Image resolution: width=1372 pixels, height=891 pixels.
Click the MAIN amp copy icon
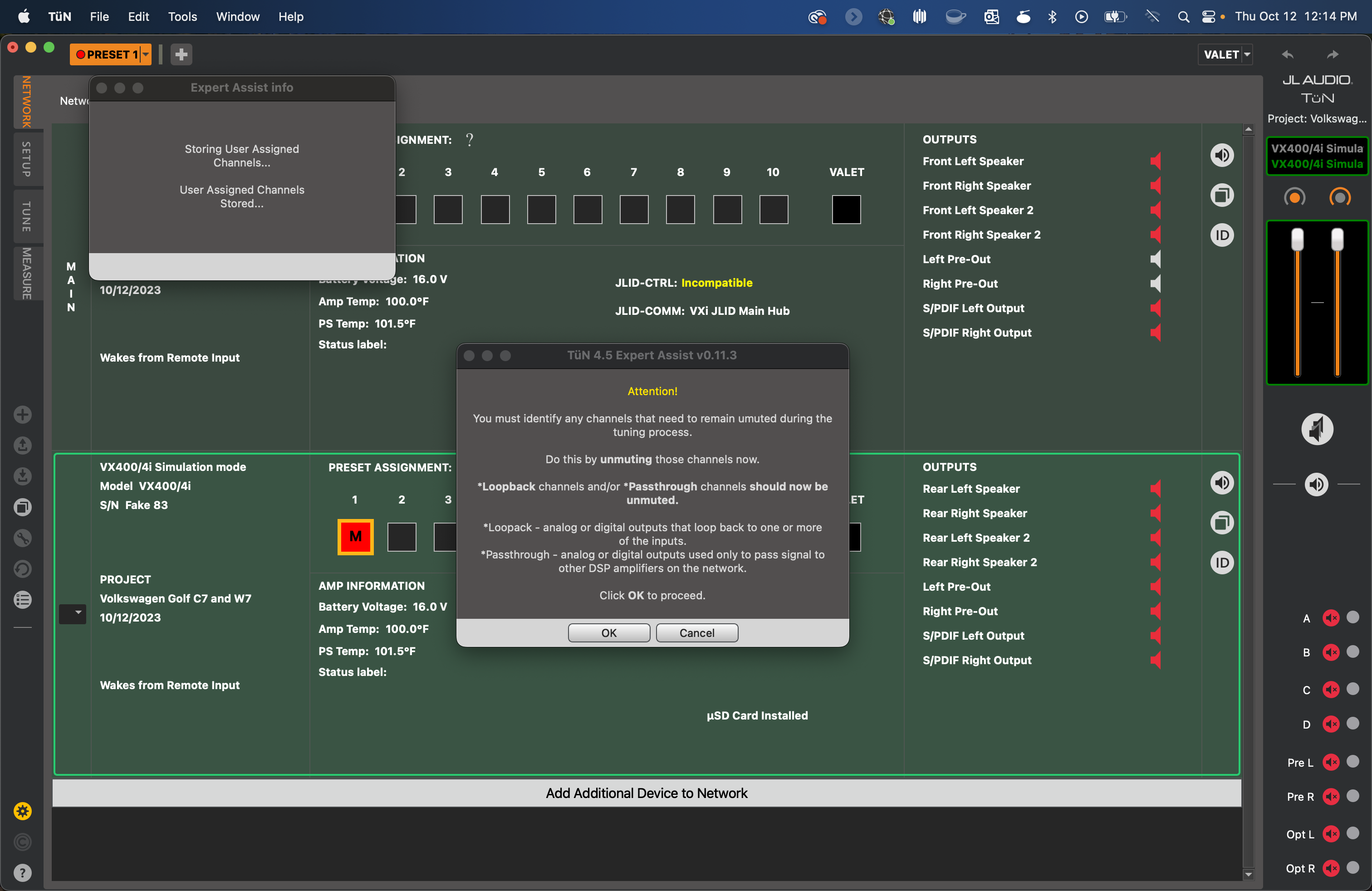coord(1221,195)
